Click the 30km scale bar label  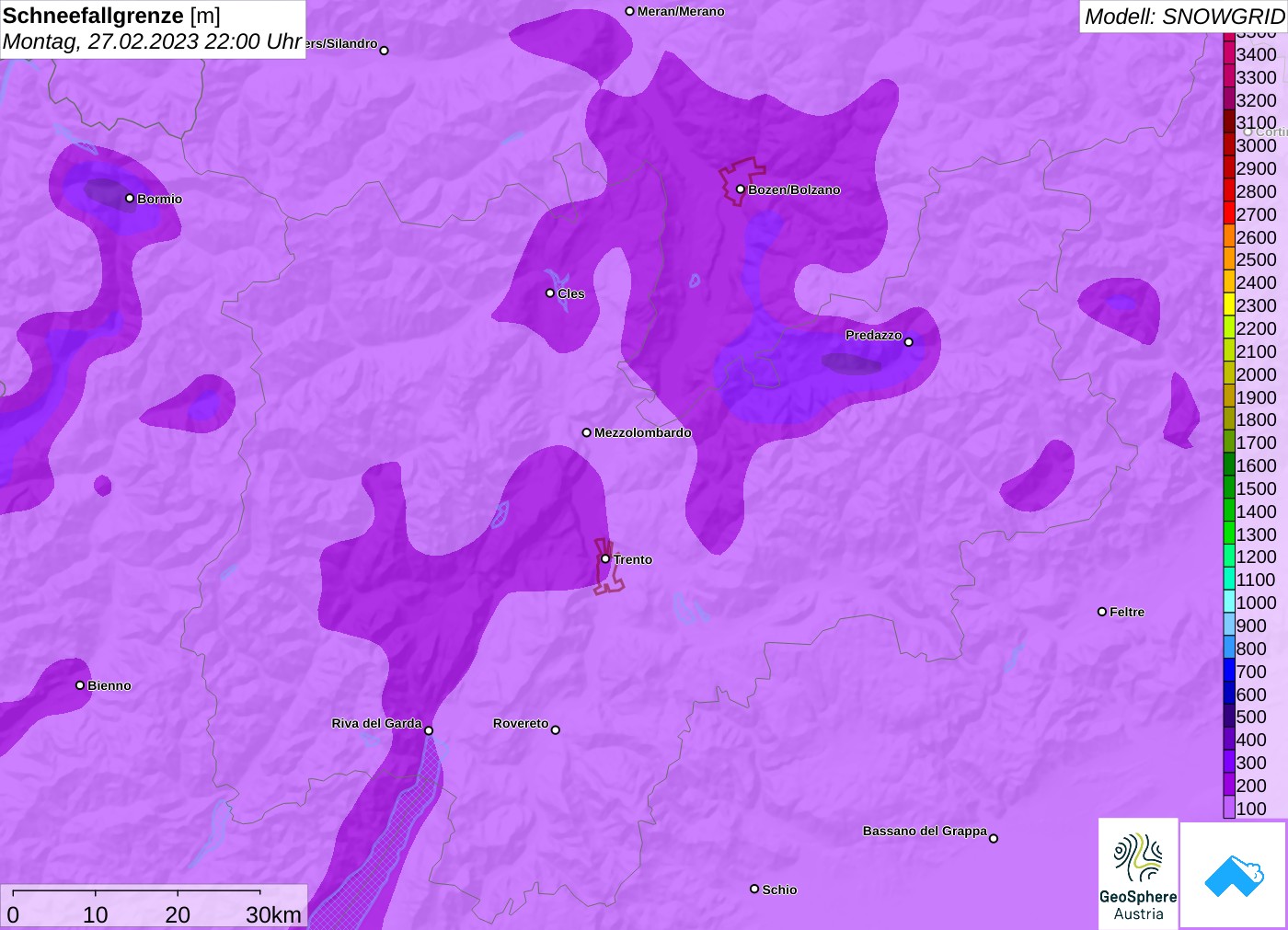click(273, 914)
